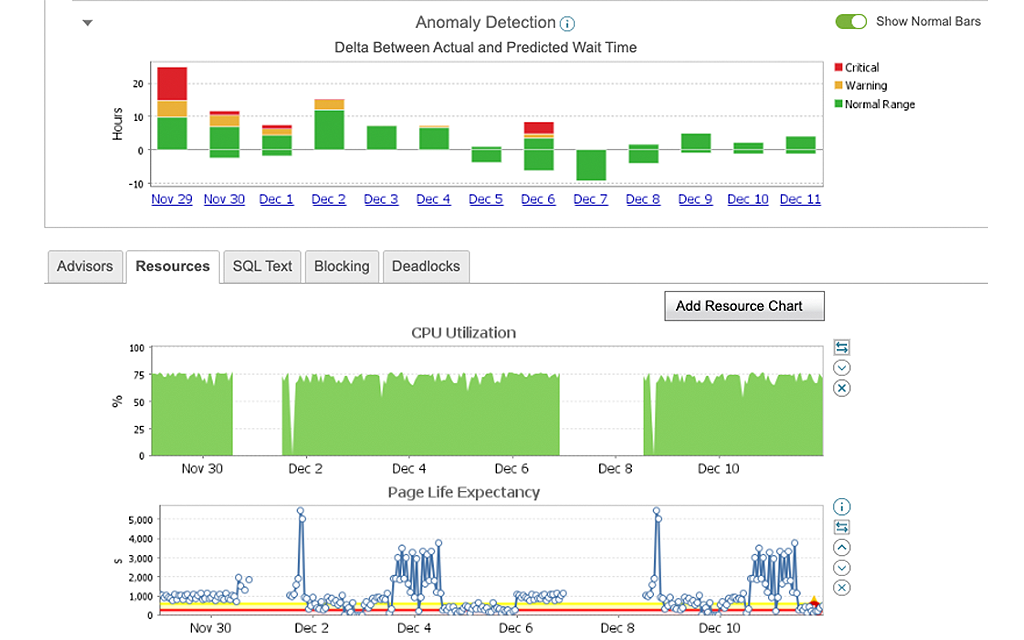The image size is (1024, 640).
Task: Click the compare arrows icon on Page Life Expectancy
Action: [x=841, y=527]
